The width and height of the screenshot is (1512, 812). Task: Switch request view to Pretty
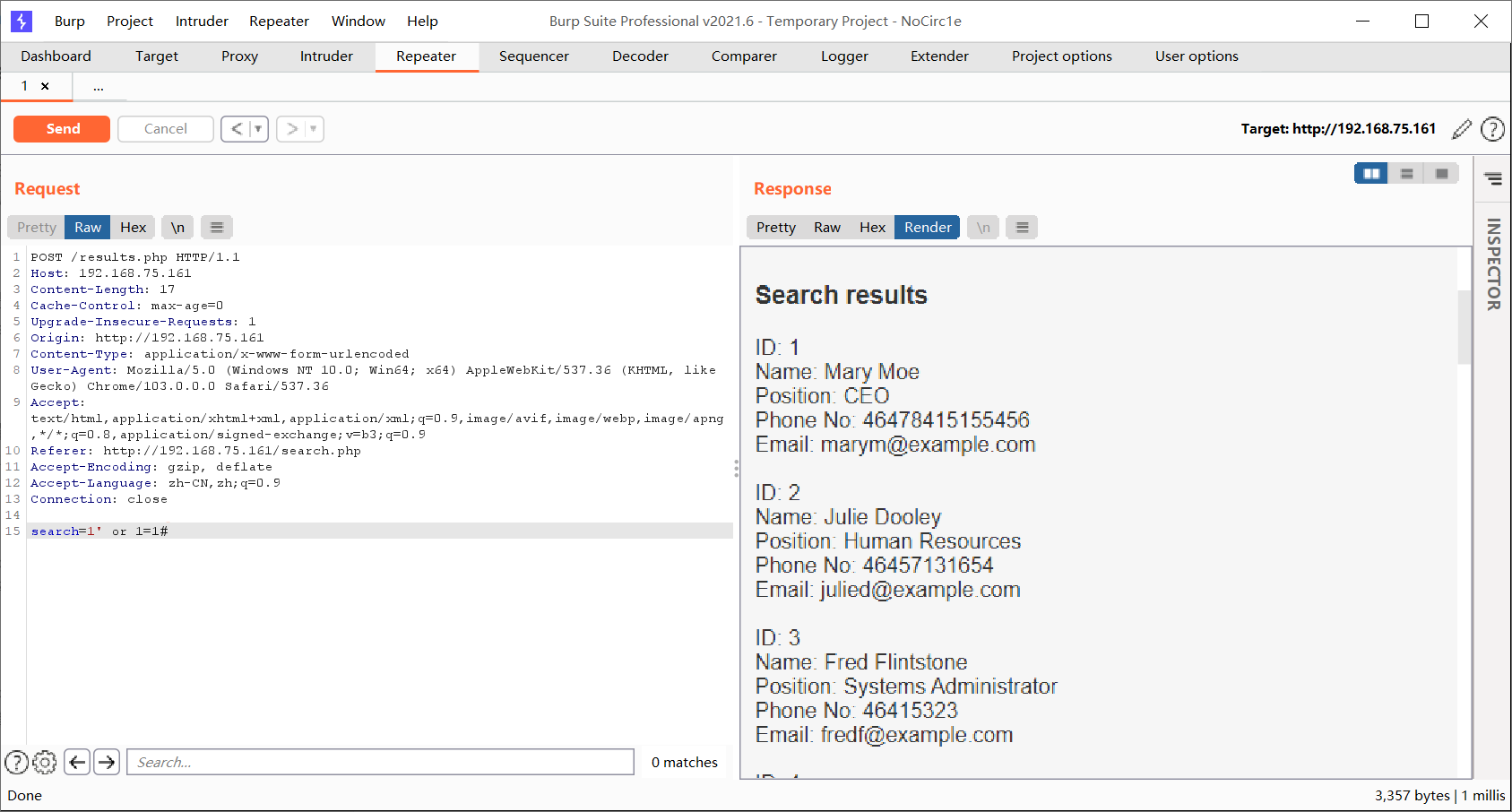coord(37,228)
